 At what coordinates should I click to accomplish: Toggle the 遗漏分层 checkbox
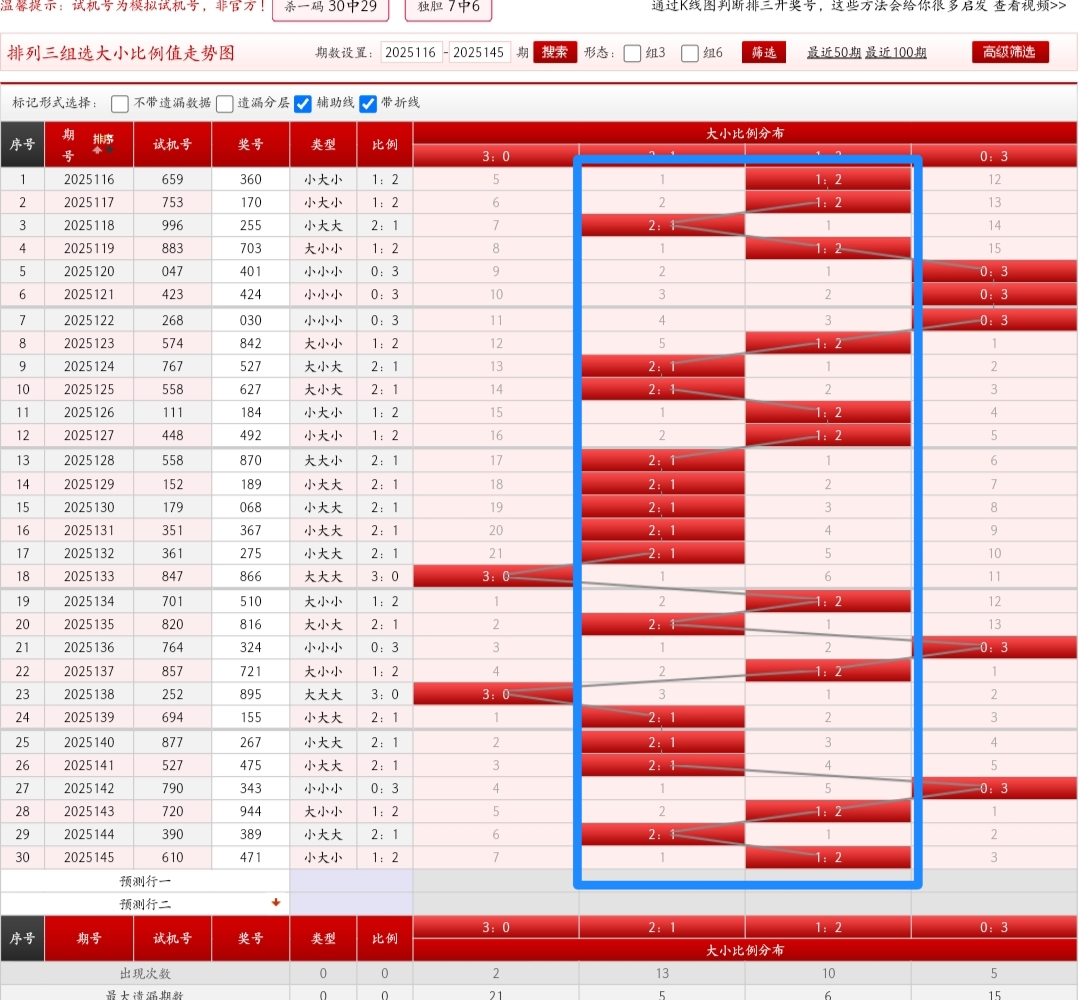pos(225,103)
